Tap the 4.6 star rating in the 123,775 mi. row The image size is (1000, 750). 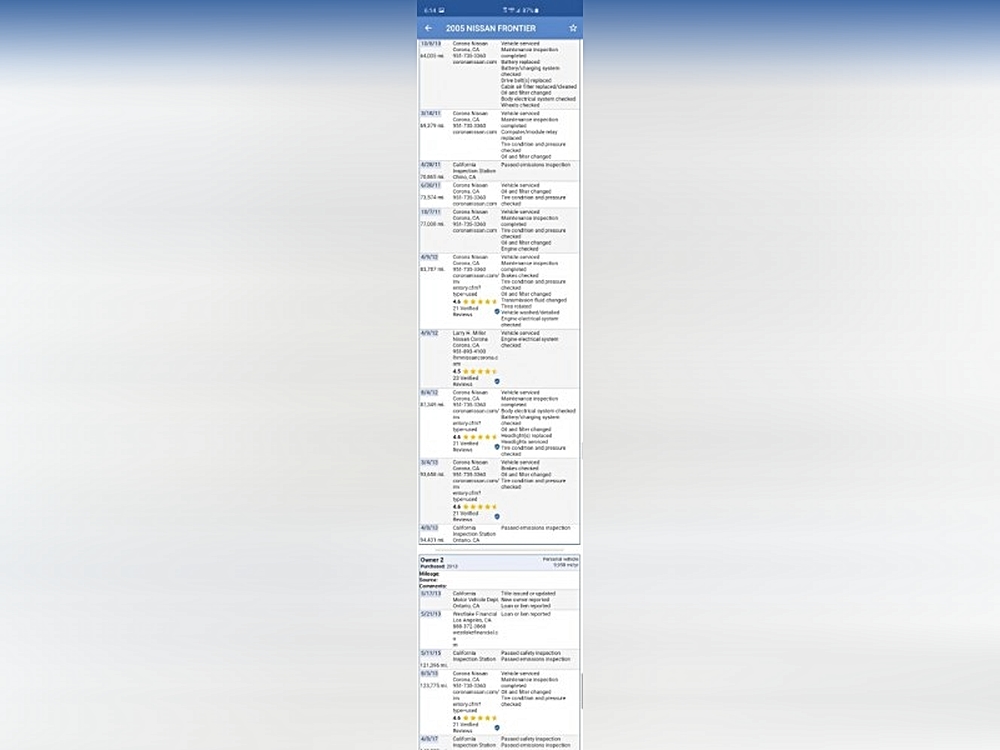(474, 718)
